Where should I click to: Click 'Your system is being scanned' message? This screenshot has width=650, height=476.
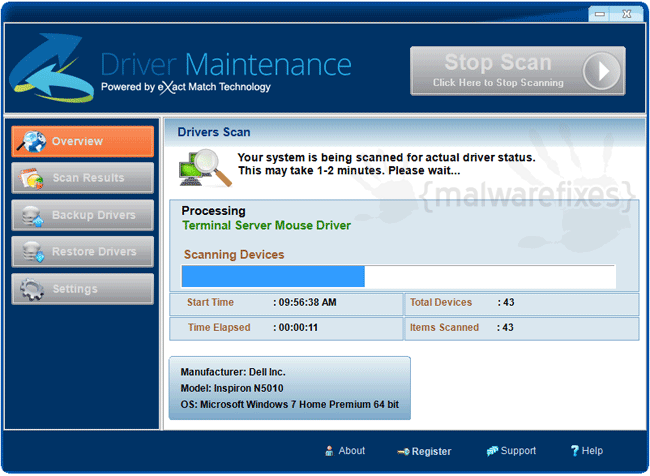tap(386, 158)
